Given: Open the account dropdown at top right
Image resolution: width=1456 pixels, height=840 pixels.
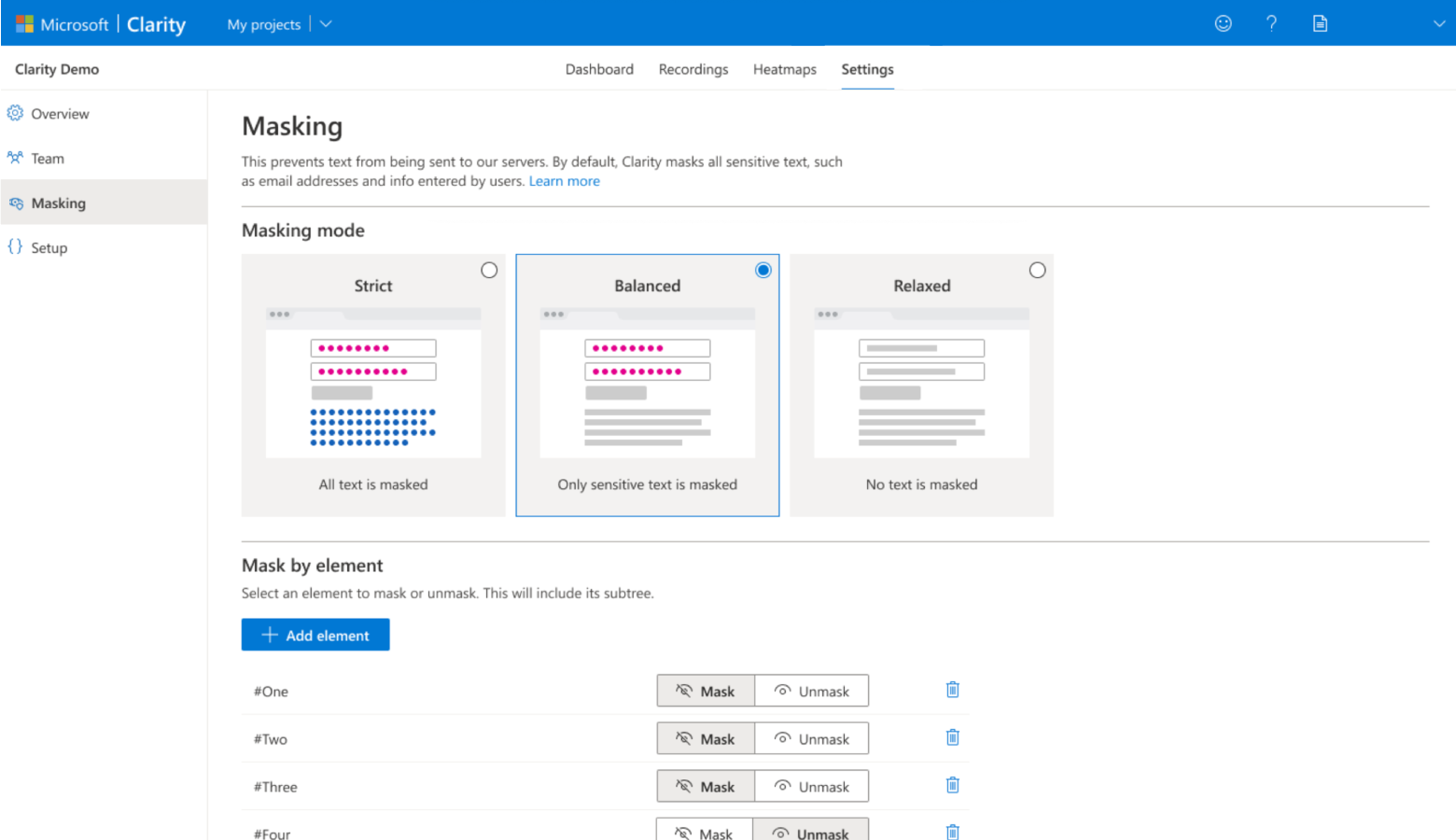Looking at the screenshot, I should (1439, 23).
